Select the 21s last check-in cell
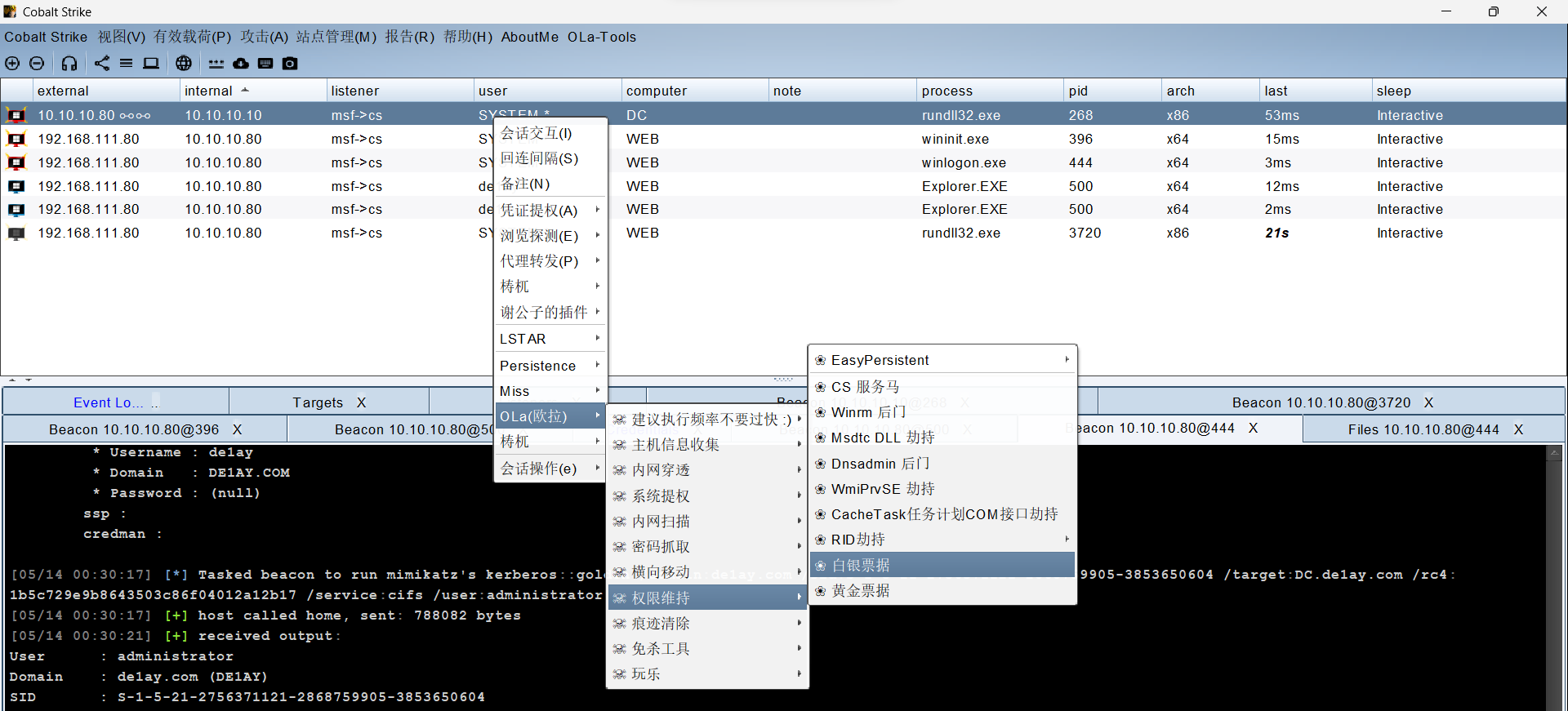Image resolution: width=1568 pixels, height=711 pixels. (x=1316, y=233)
